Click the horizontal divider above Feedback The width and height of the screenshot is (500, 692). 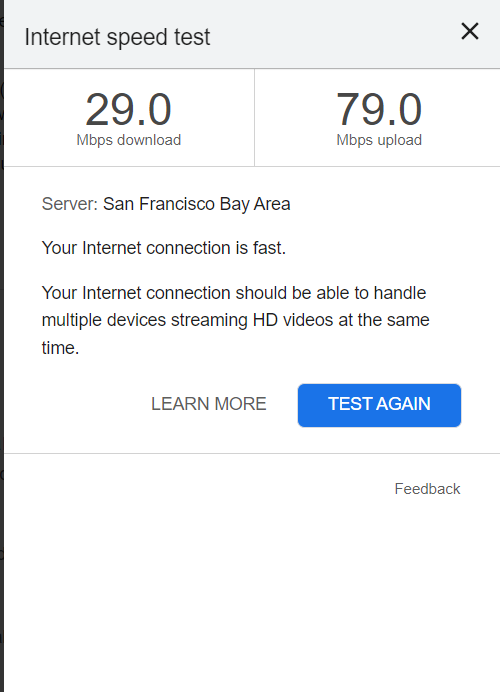(x=252, y=453)
